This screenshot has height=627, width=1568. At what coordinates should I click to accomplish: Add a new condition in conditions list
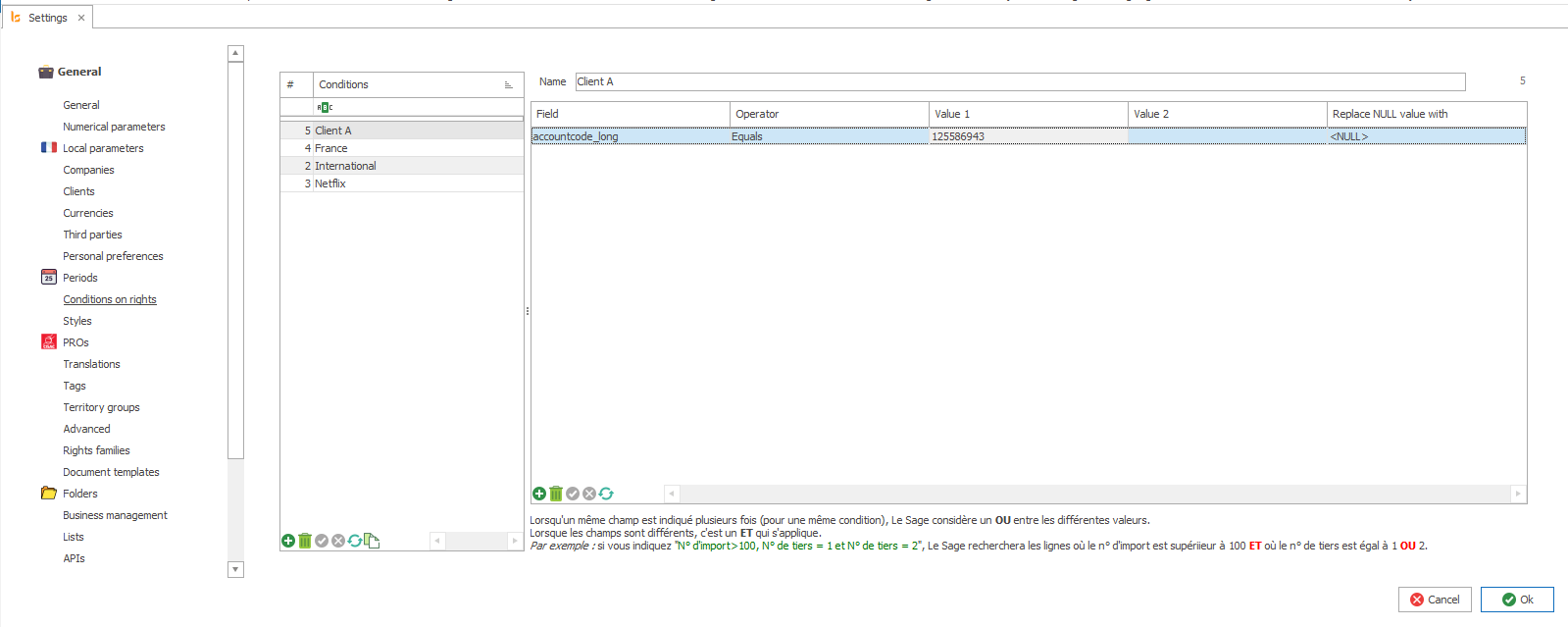click(288, 541)
